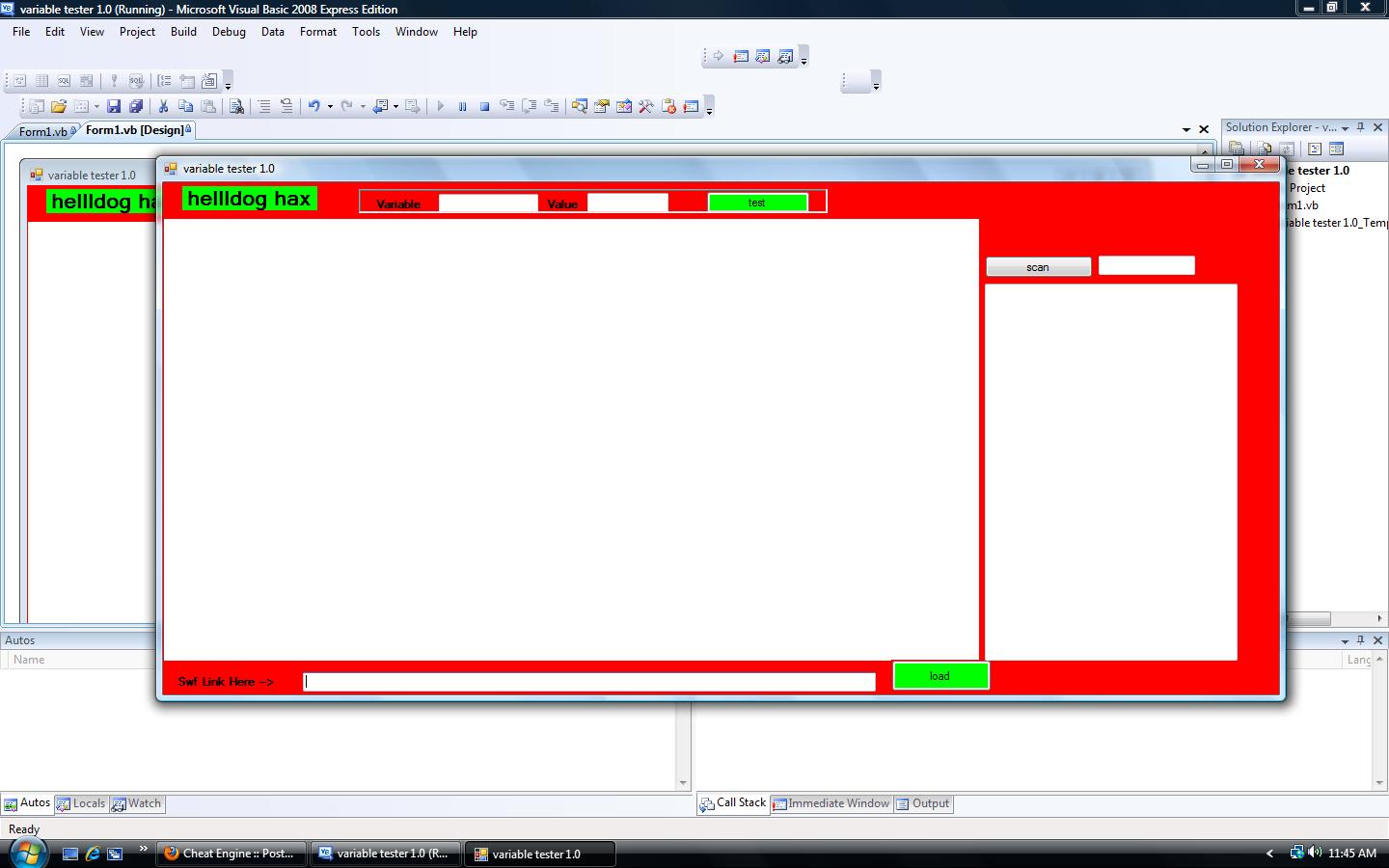The height and width of the screenshot is (868, 1389).
Task: Open the Format menu
Action: (318, 32)
